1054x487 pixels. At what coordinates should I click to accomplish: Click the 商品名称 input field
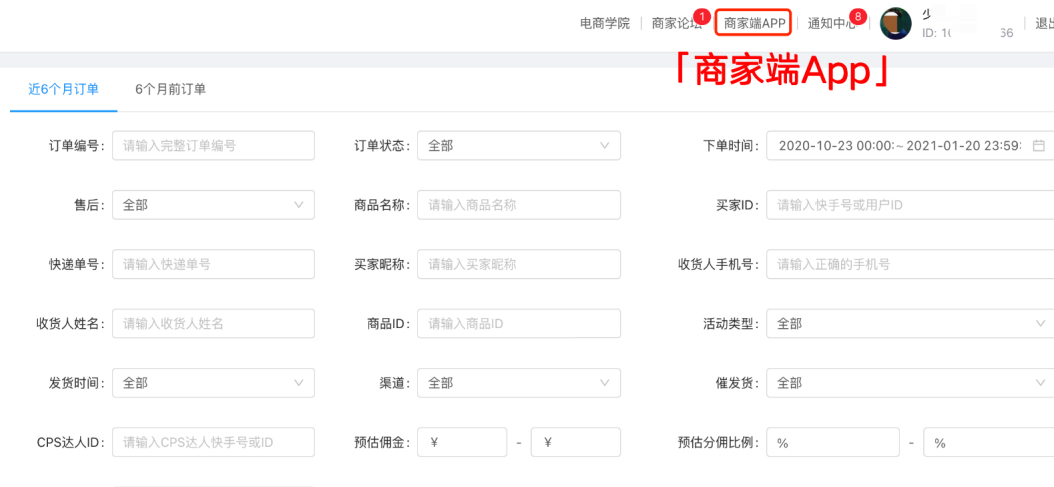click(x=519, y=205)
